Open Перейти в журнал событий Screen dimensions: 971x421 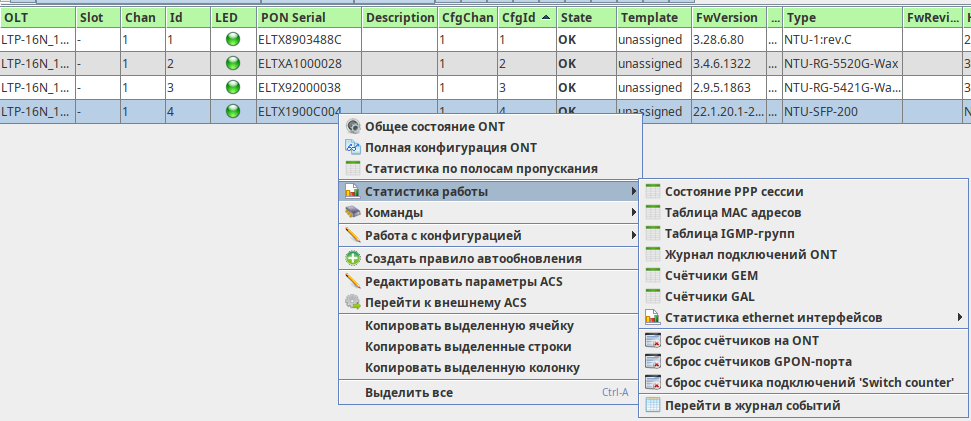tap(752, 405)
